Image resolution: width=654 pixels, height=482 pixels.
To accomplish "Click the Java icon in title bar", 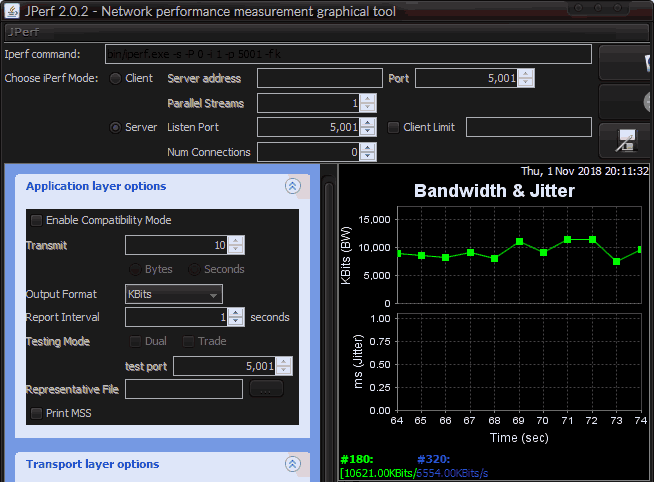I will 11,11.
